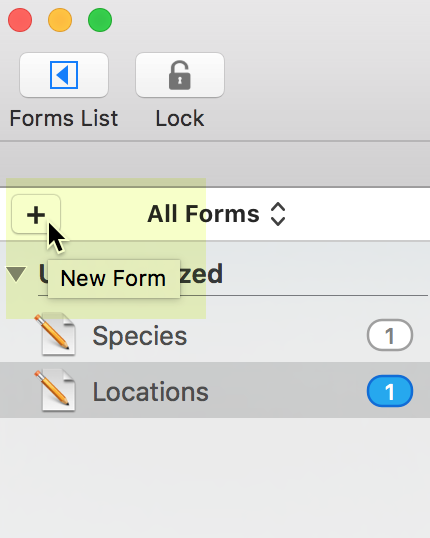Click the Forms List label

pos(64,118)
